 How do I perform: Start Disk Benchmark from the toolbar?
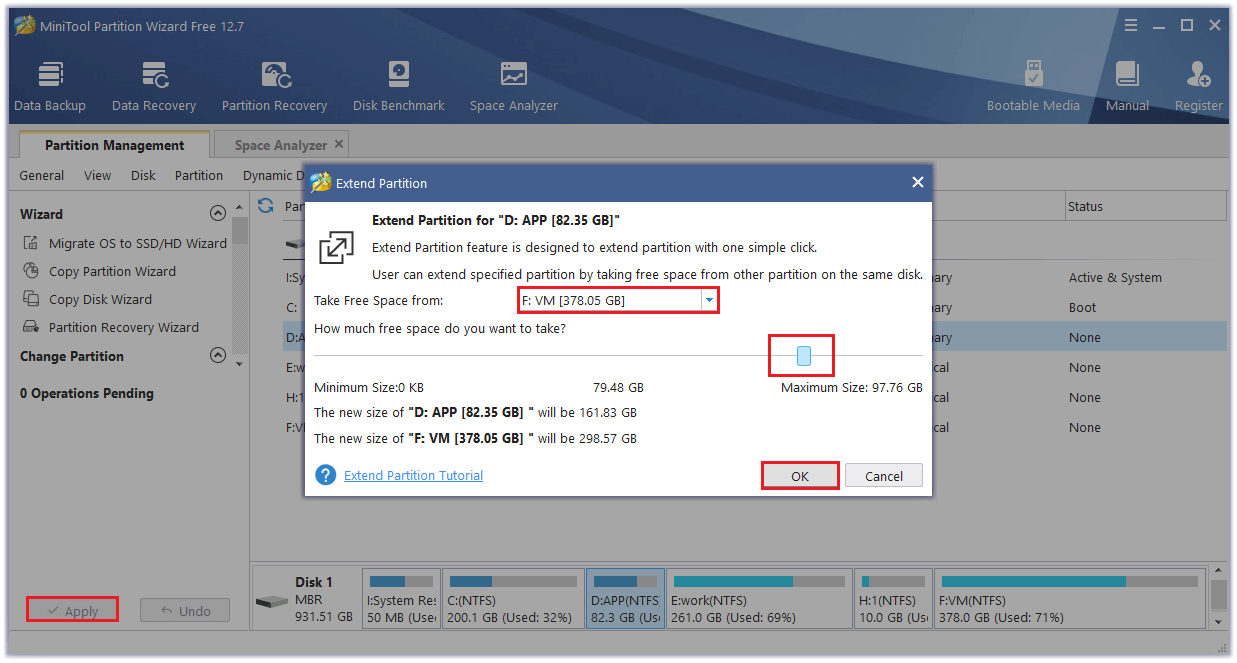(399, 86)
